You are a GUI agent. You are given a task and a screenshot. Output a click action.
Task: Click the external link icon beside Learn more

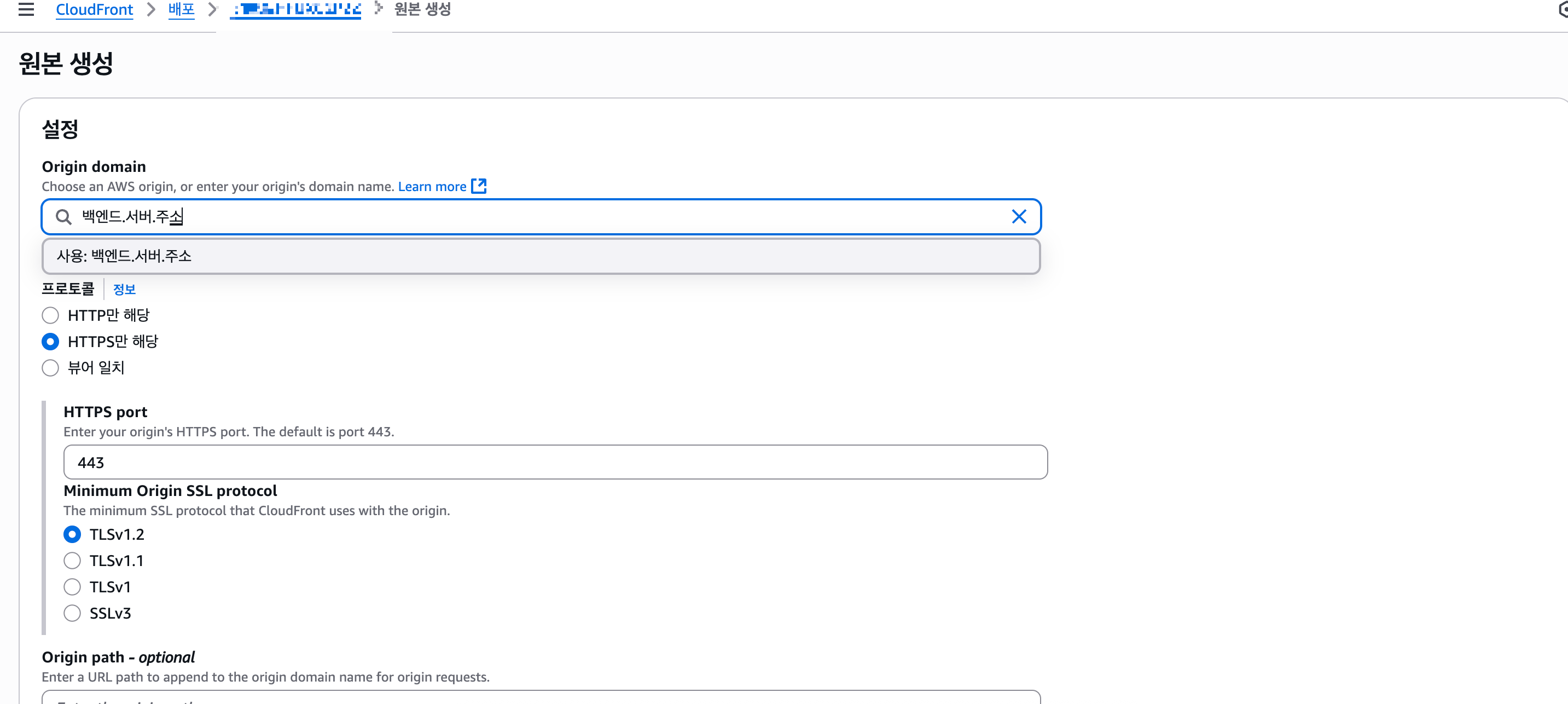click(x=479, y=186)
